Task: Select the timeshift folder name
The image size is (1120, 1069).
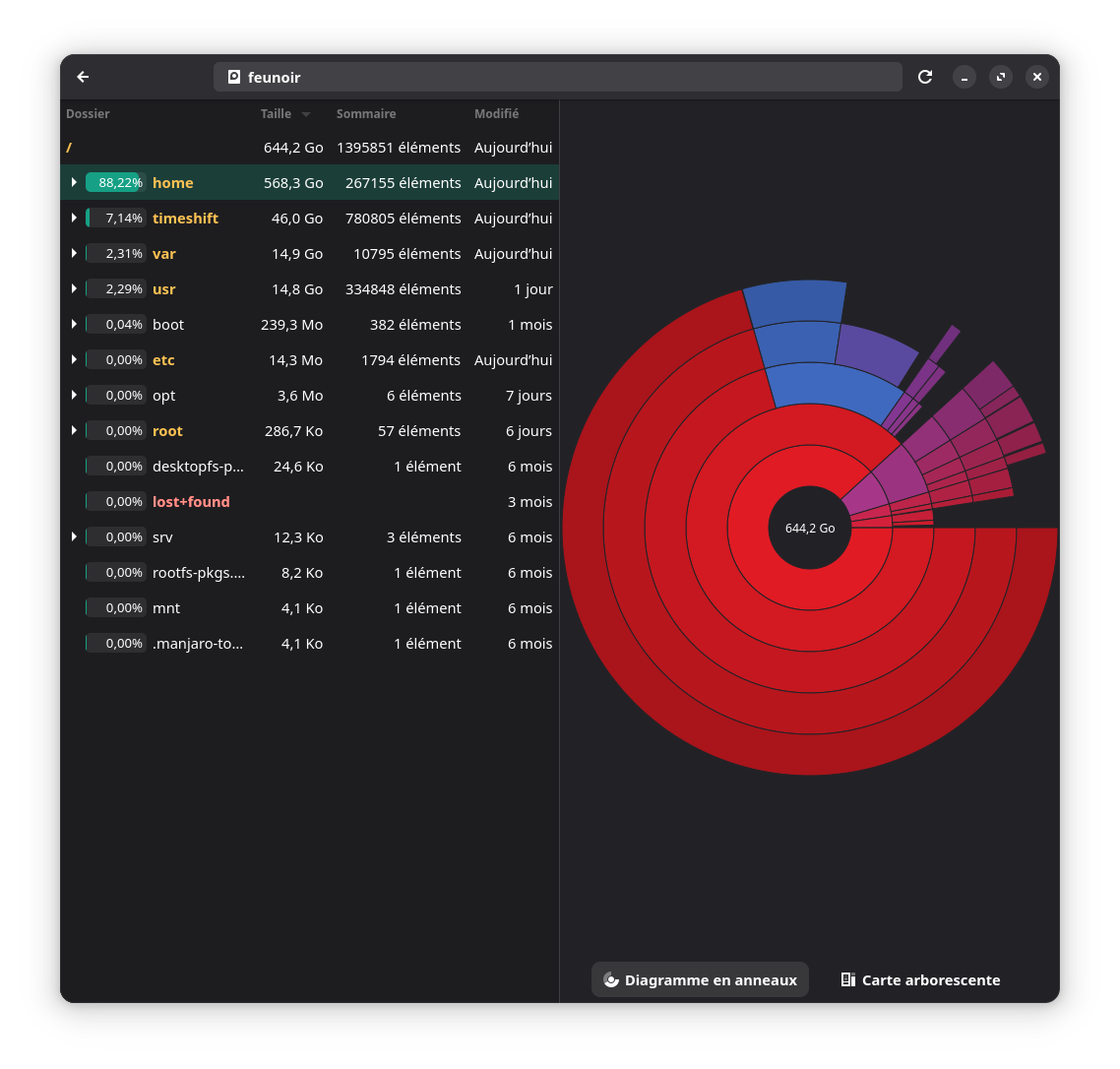Action: 185,219
